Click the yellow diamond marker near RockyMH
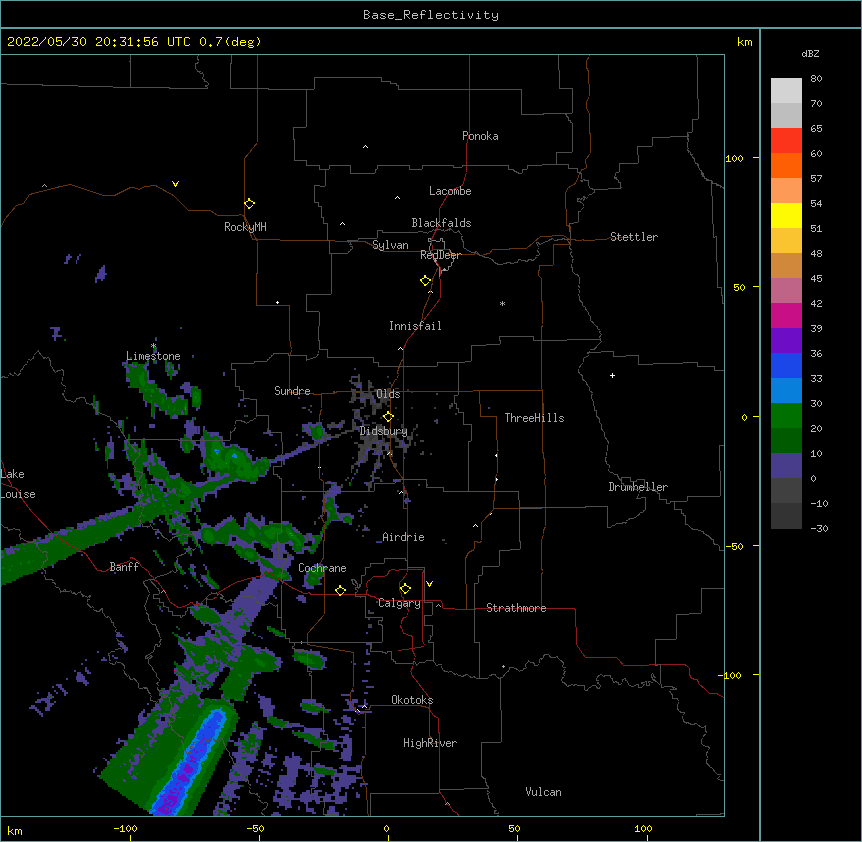862x842 pixels. click(x=250, y=204)
